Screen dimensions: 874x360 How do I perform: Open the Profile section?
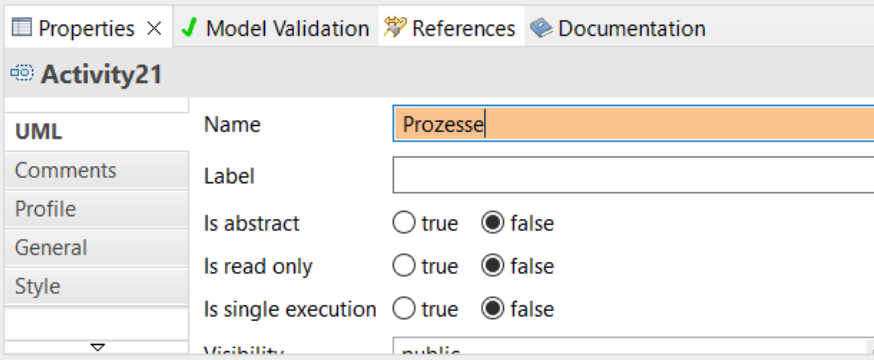point(96,209)
